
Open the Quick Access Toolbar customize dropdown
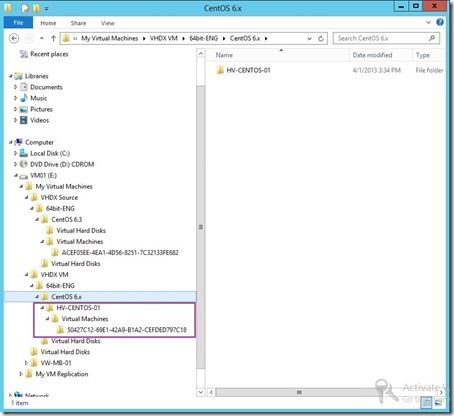pyautogui.click(x=46, y=9)
